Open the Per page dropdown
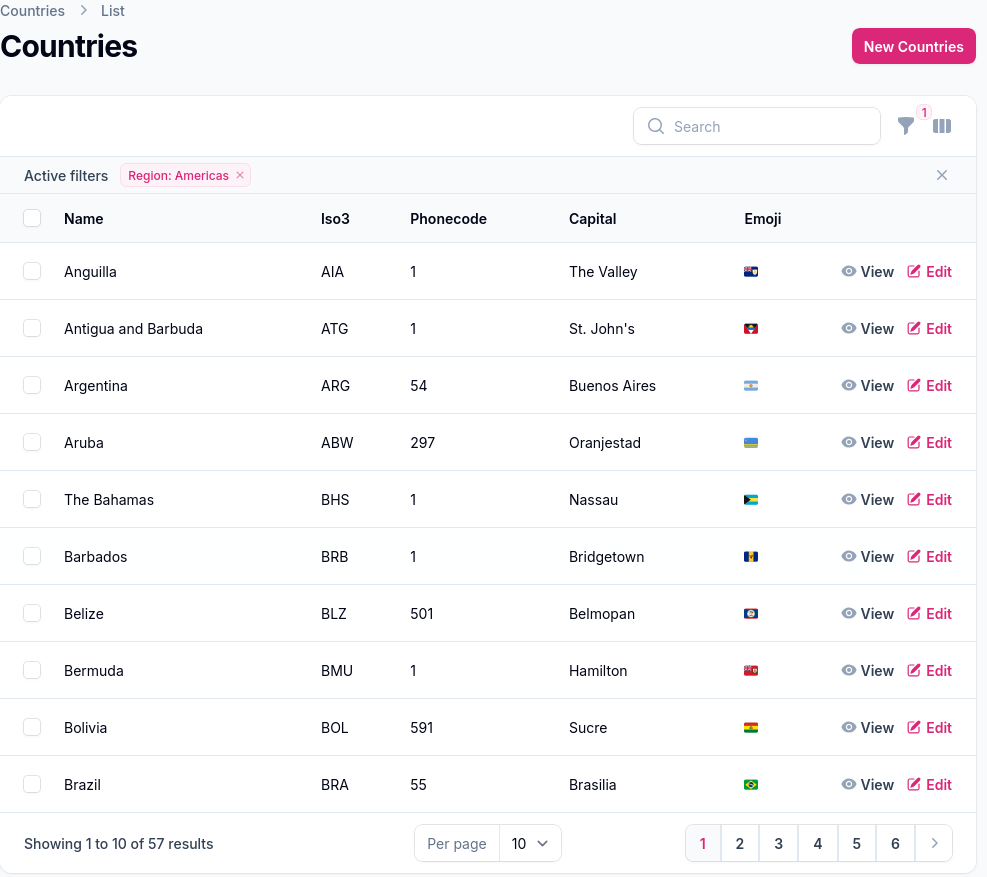 (529, 843)
